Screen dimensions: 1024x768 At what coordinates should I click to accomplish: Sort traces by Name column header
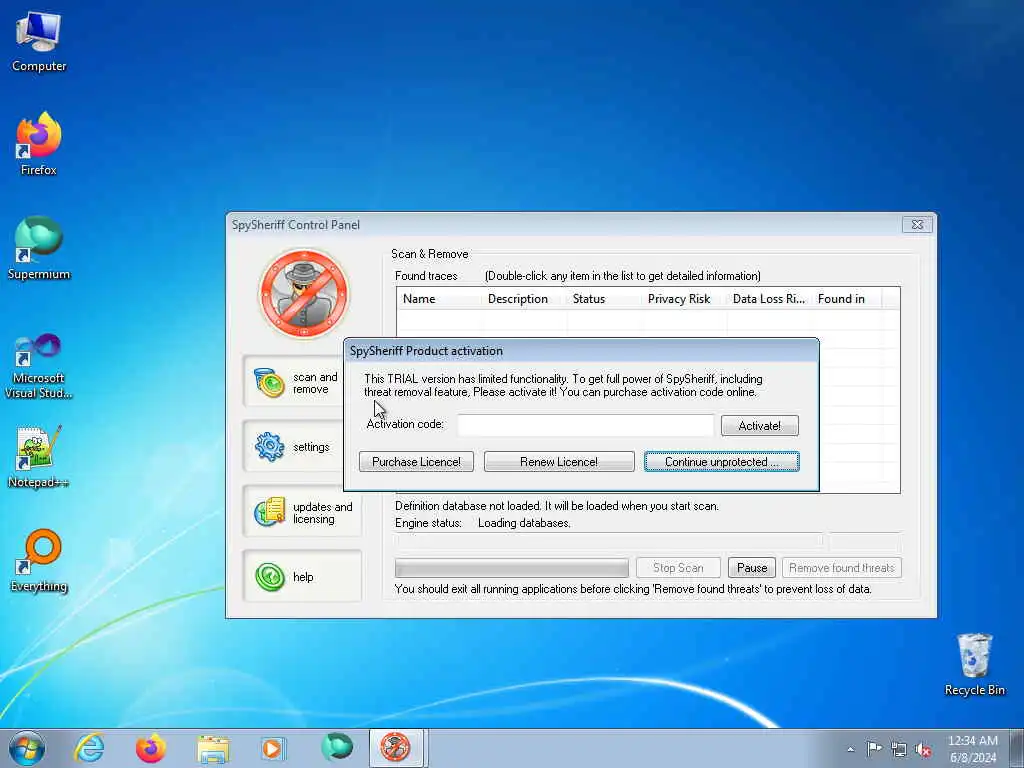pyautogui.click(x=439, y=298)
